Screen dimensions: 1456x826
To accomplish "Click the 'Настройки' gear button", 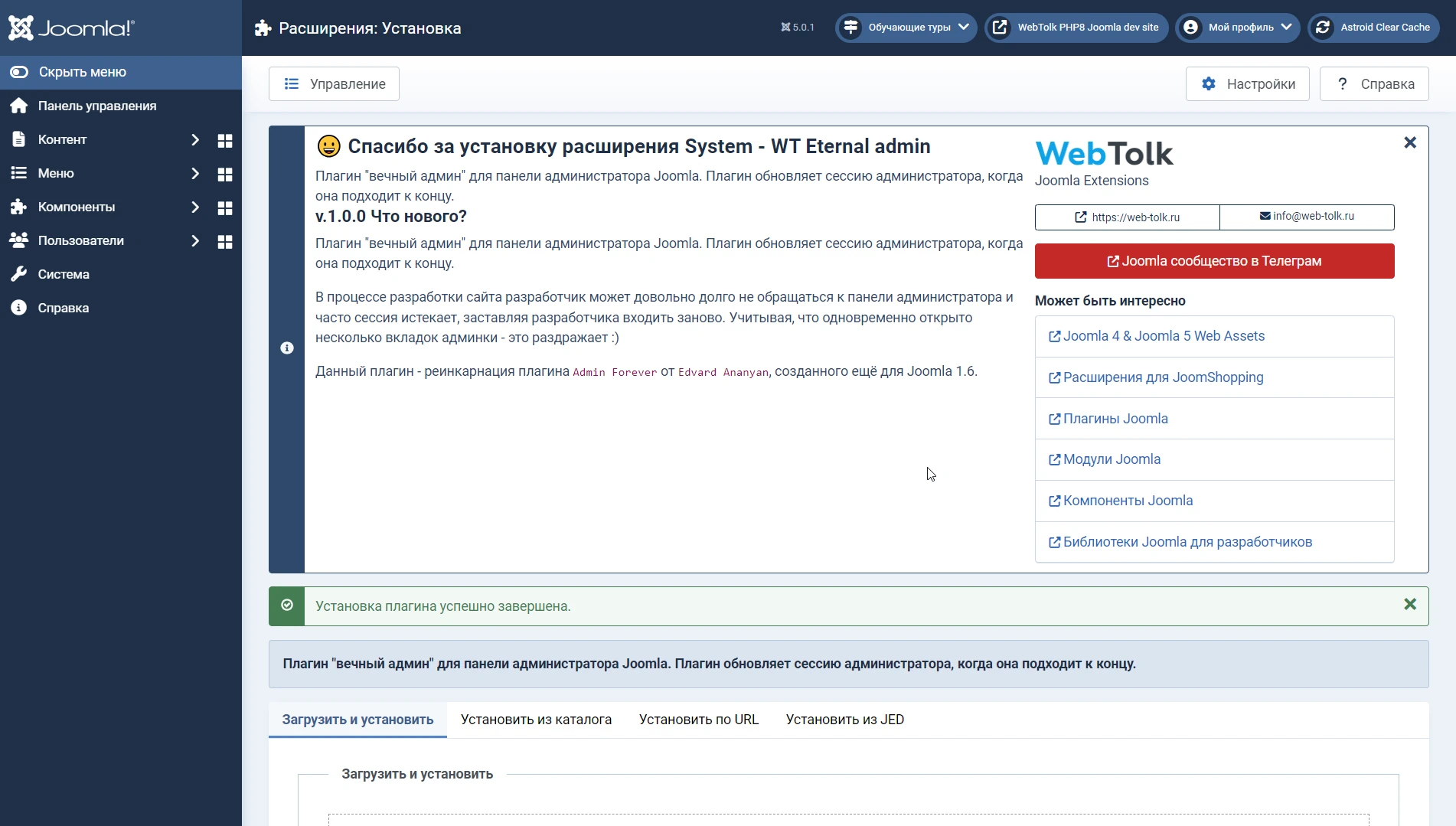I will point(1248,84).
